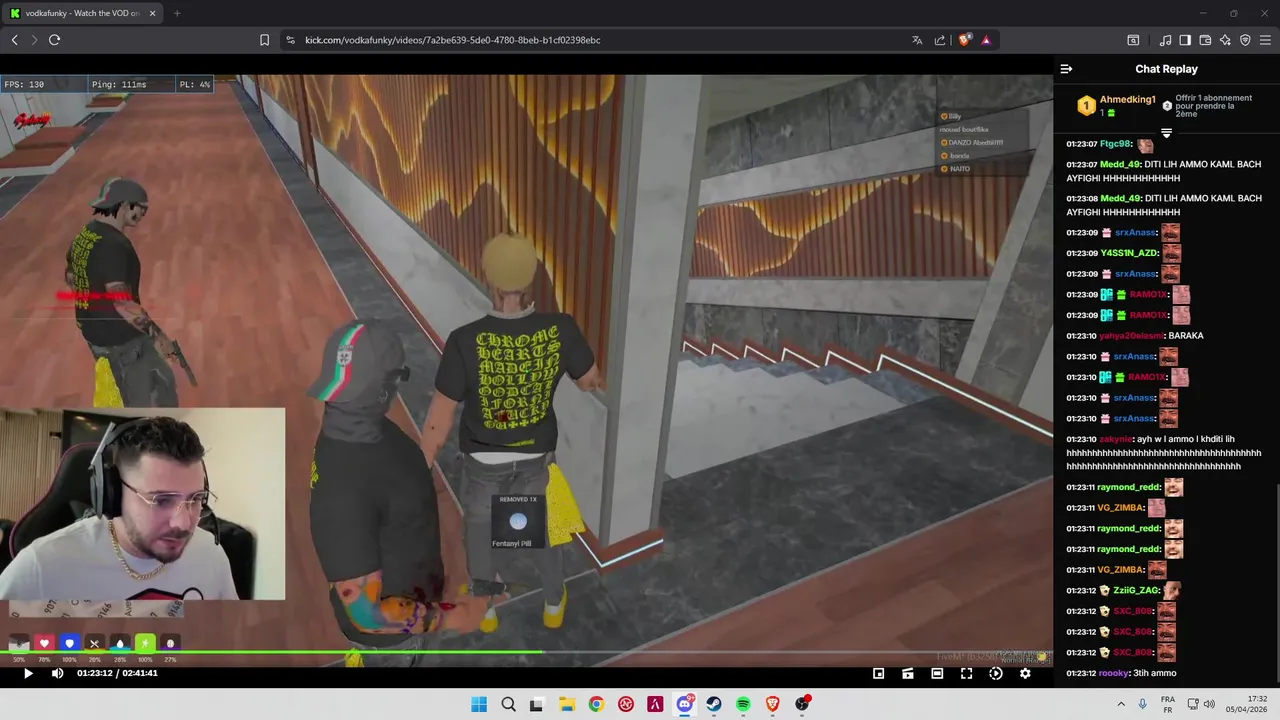Click roooky's '3tih ammo' message
The height and width of the screenshot is (720, 1280).
point(1154,673)
